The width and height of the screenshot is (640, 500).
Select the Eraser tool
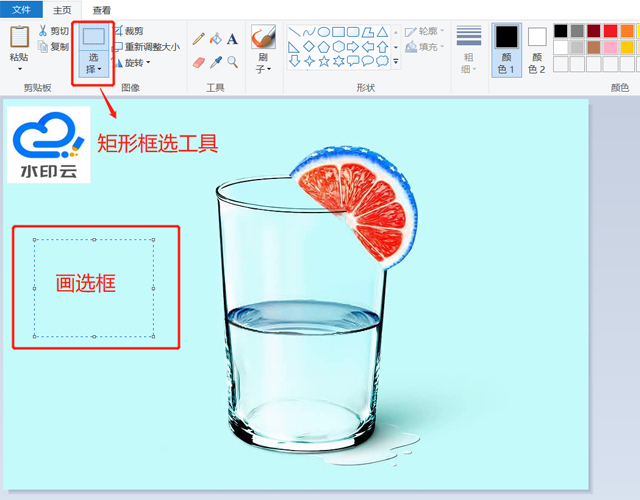199,62
